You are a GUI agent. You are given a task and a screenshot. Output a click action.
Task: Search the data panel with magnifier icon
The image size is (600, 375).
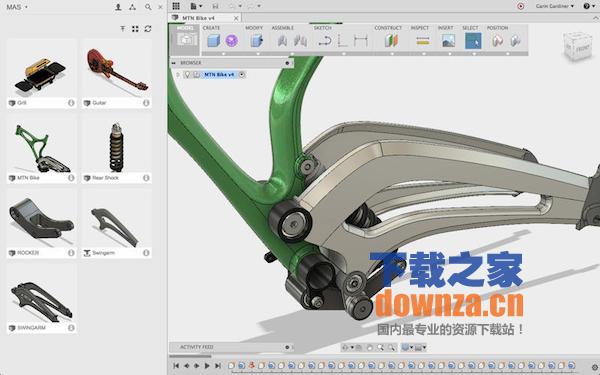point(148,7)
